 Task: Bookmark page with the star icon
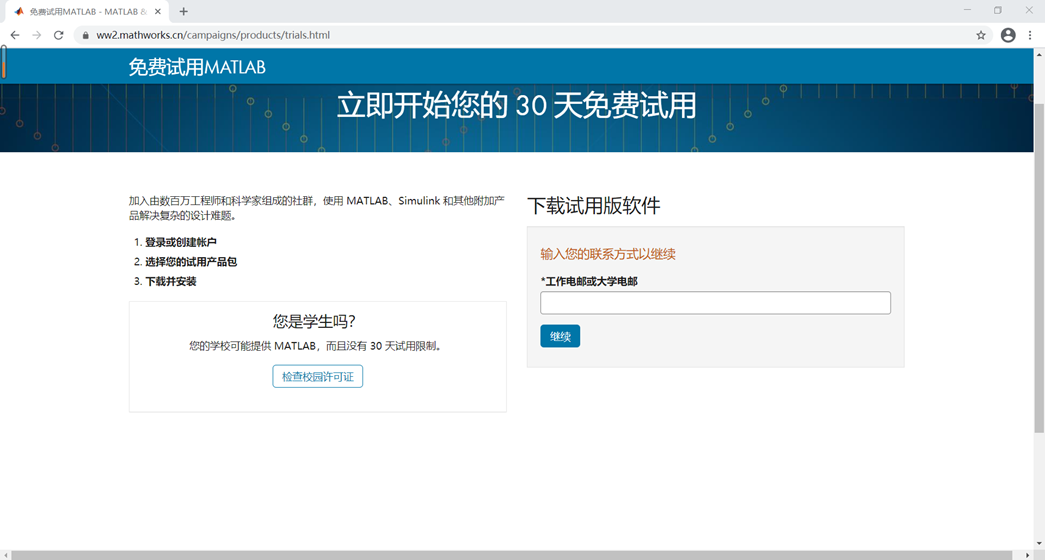coord(980,35)
